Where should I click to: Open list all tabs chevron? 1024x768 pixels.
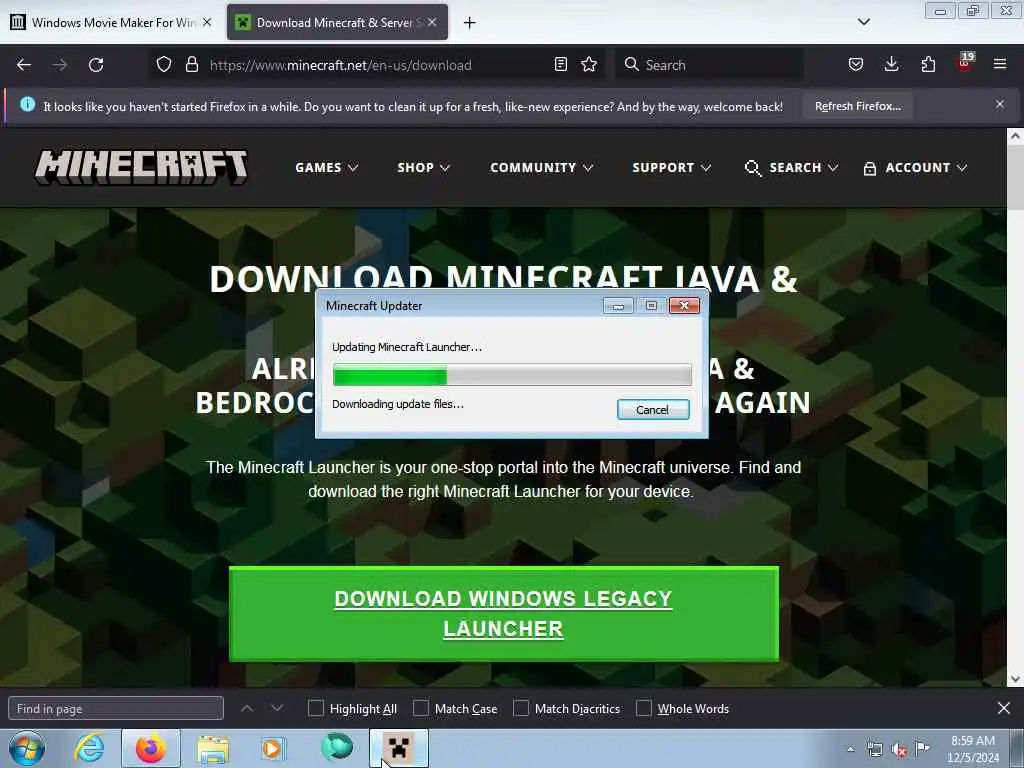point(863,22)
